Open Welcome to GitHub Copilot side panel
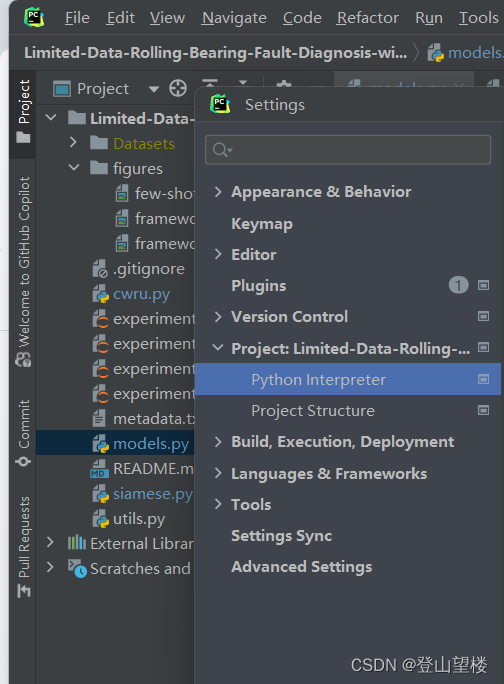Image resolution: width=504 pixels, height=684 pixels. tap(23, 272)
